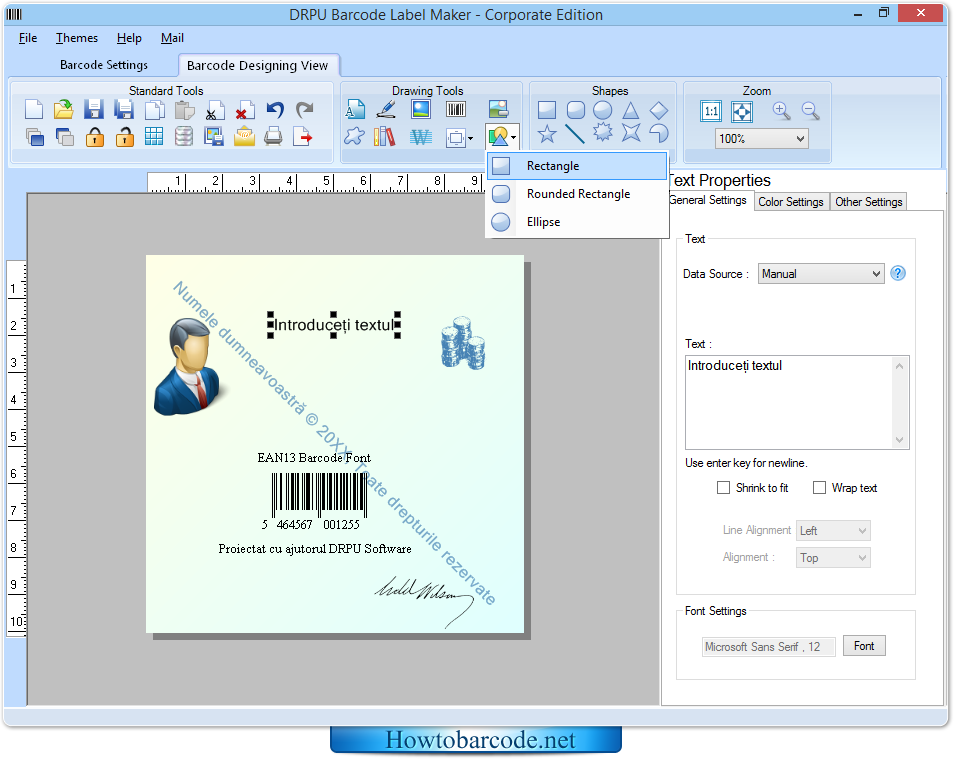Open the image library tool

(x=498, y=110)
